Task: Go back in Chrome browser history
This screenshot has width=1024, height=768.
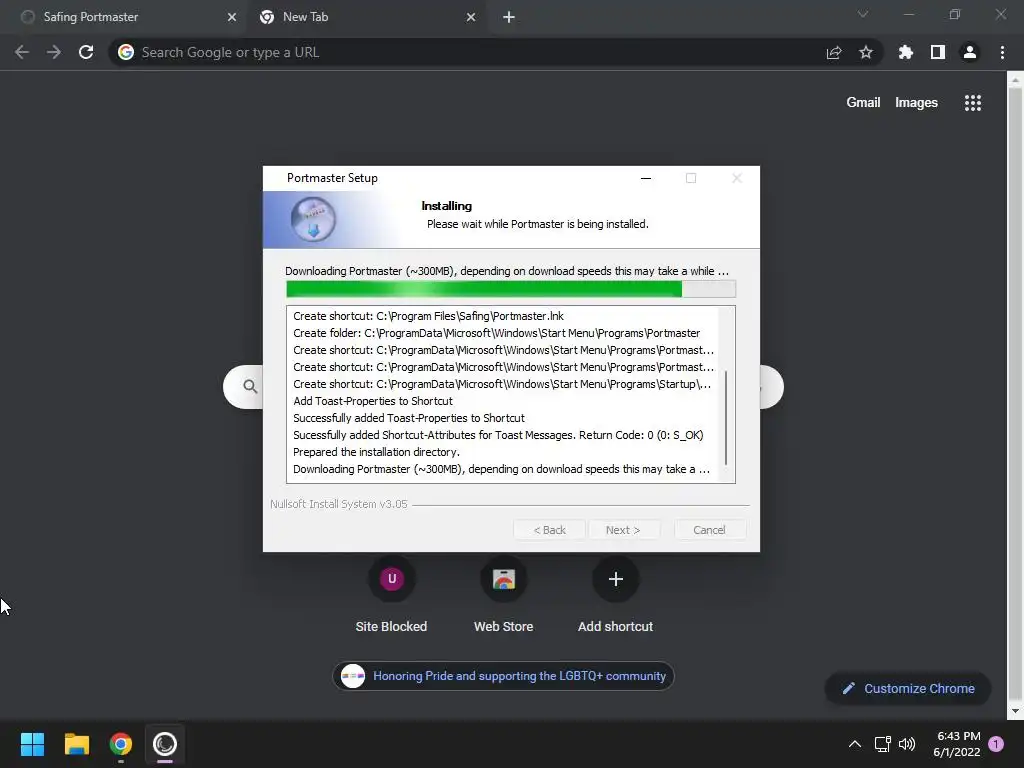Action: tap(22, 52)
